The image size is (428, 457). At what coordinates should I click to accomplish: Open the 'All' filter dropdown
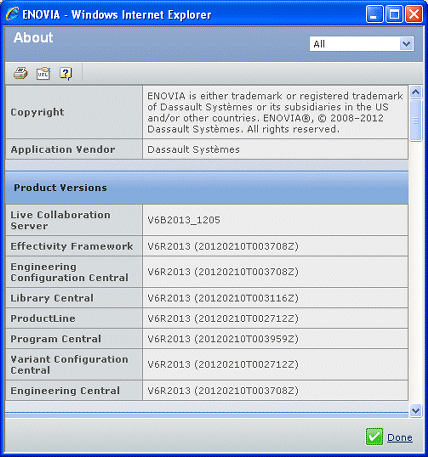click(x=362, y=44)
